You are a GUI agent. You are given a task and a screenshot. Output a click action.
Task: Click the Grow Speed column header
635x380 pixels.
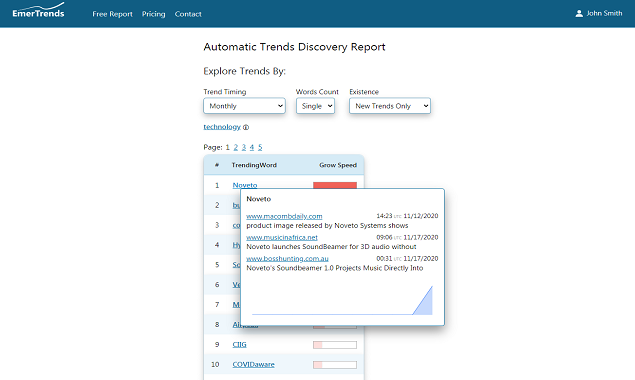pos(338,165)
